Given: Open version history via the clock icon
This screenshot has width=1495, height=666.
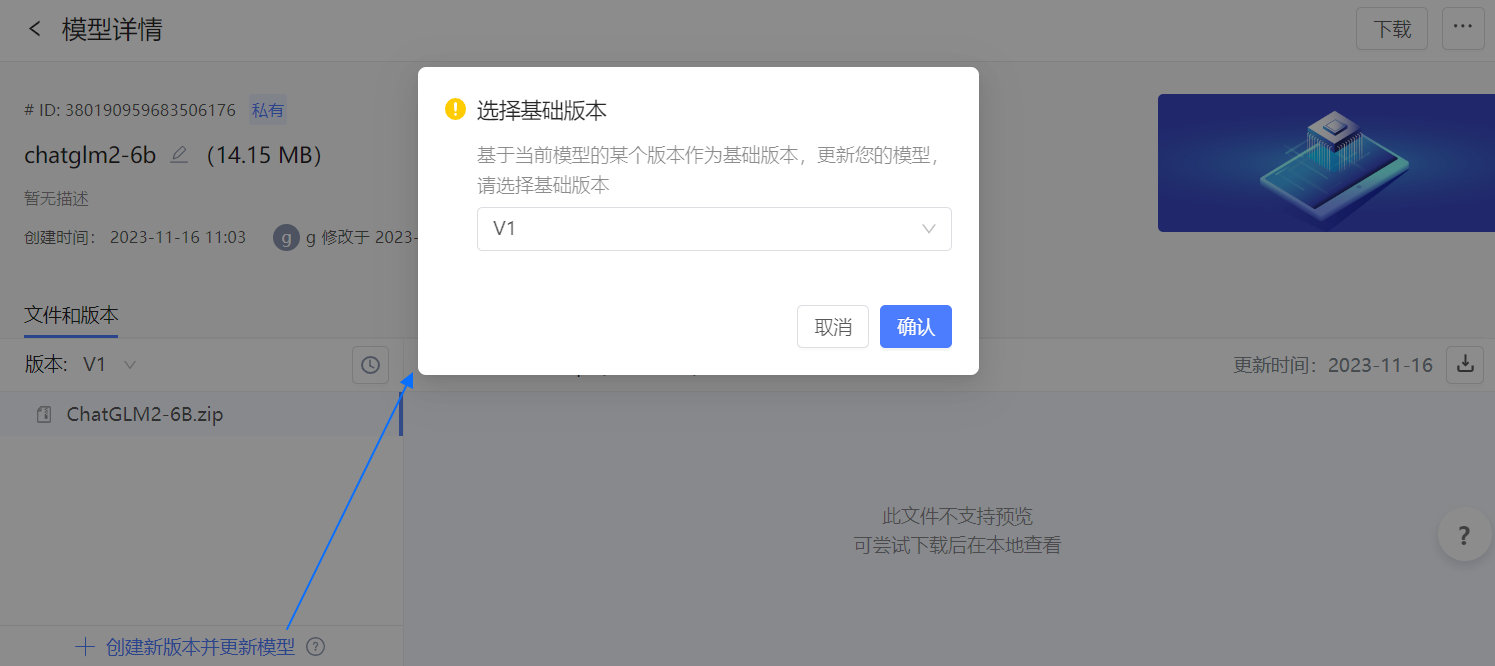Looking at the screenshot, I should [370, 365].
